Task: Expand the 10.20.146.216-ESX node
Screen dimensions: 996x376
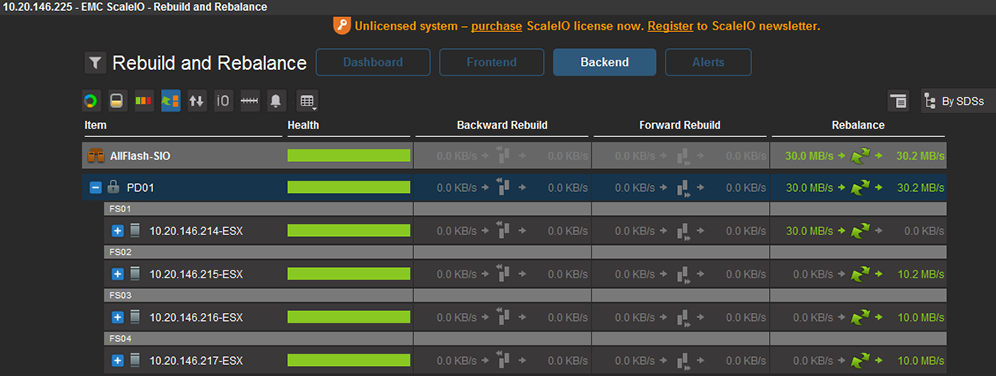Action: (x=118, y=317)
